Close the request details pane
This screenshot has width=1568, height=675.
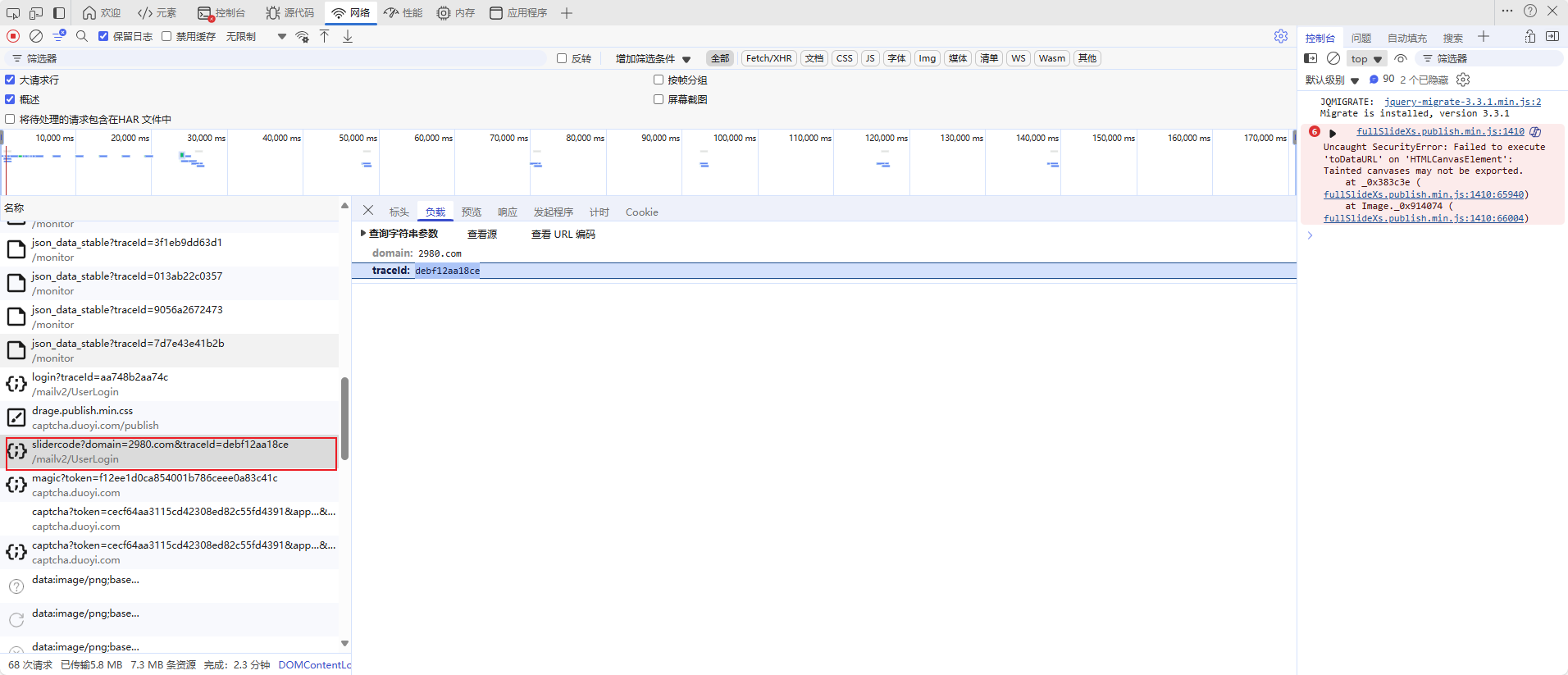click(368, 211)
